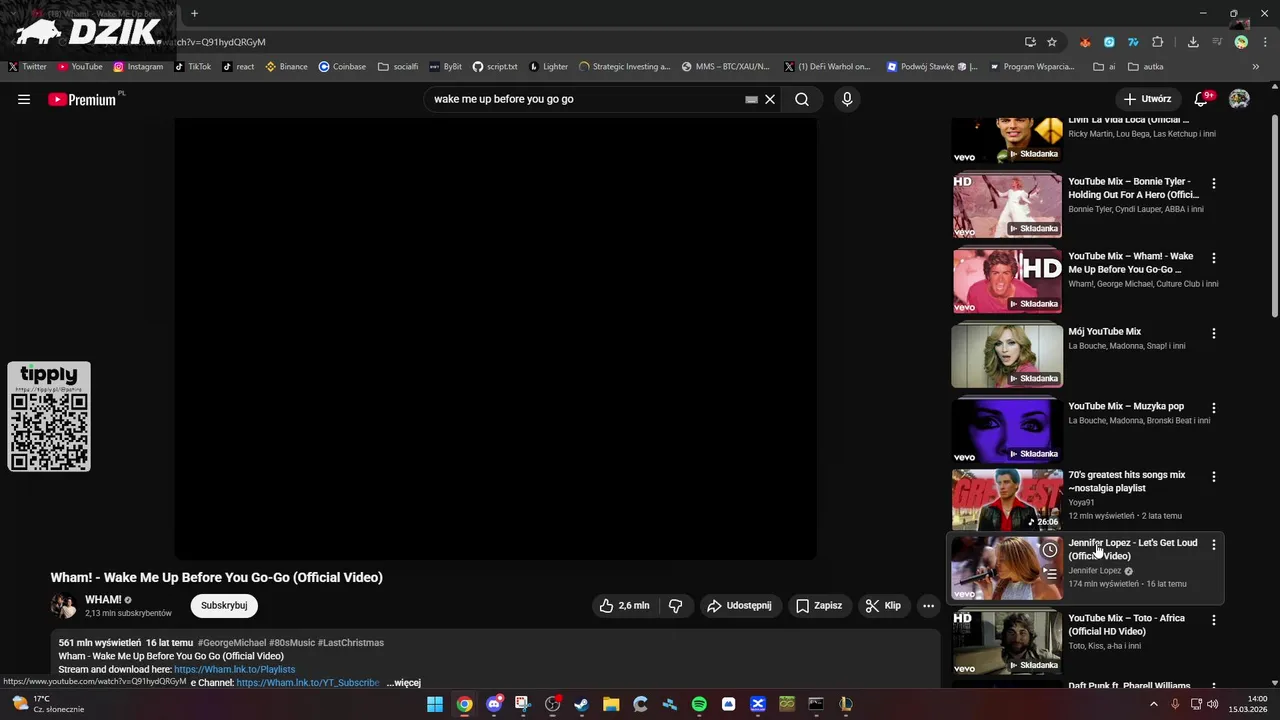Open options for 70's greatest hits playlist

[1214, 477]
